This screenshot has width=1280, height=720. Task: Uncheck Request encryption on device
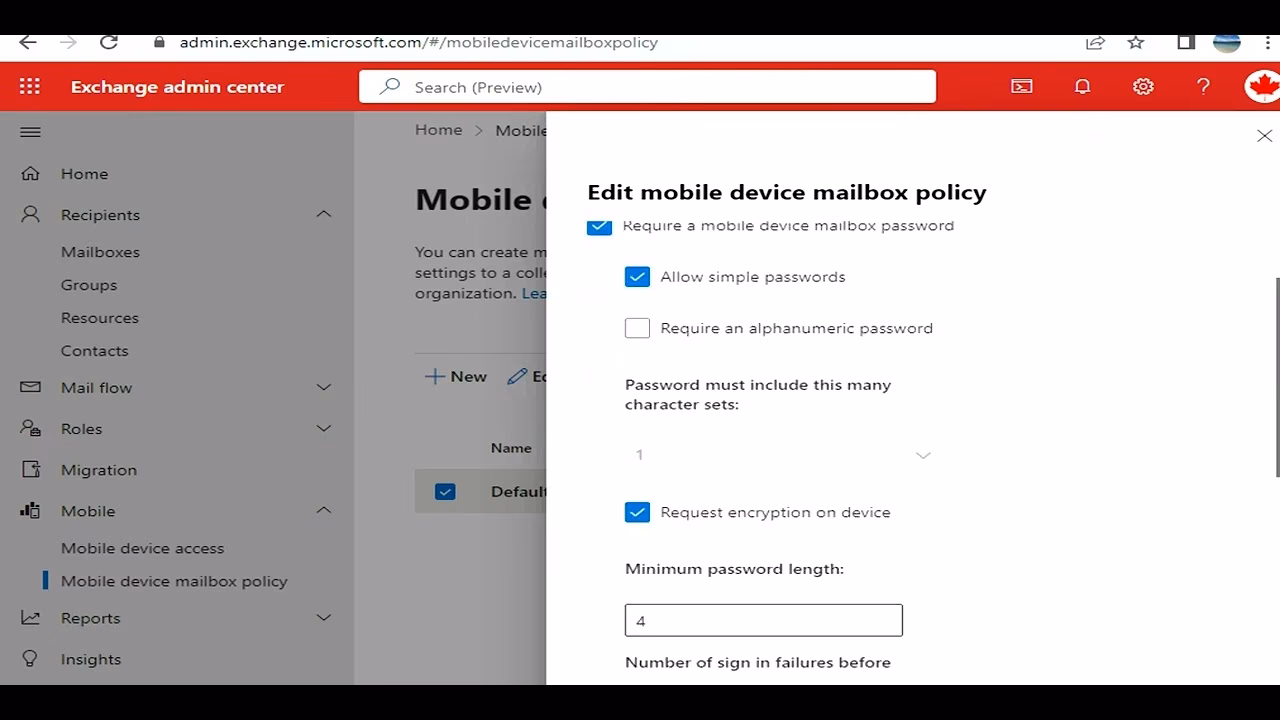(637, 512)
